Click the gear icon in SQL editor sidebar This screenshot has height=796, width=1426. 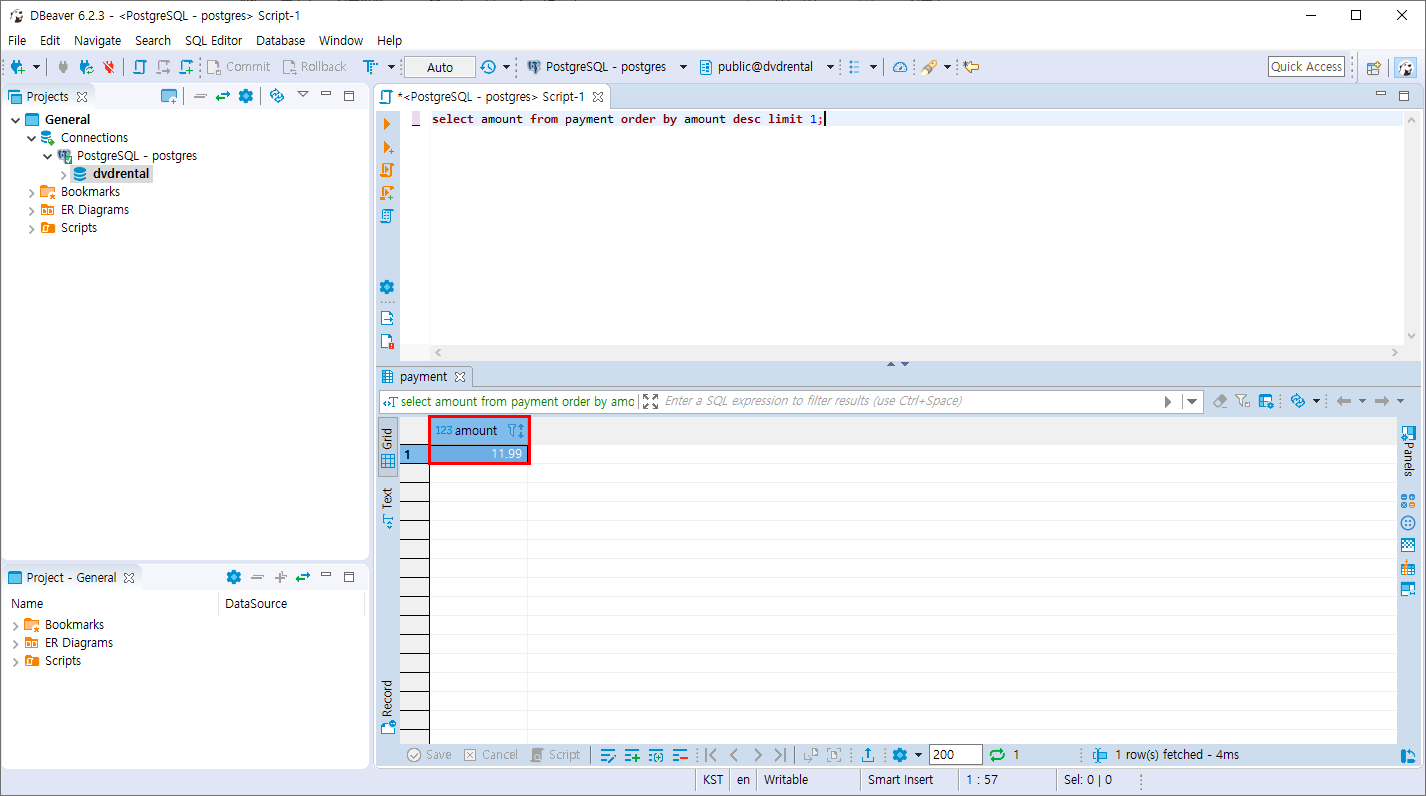pyautogui.click(x=387, y=287)
